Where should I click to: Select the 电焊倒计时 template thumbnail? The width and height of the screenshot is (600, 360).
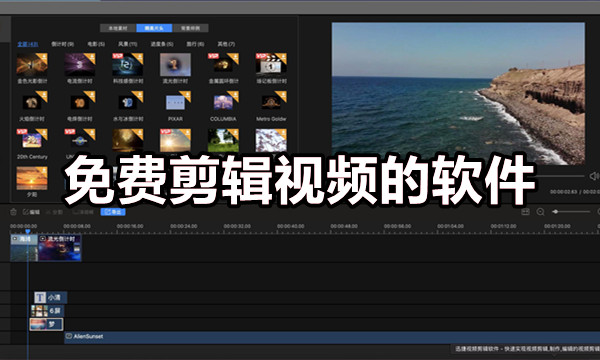(x=80, y=102)
